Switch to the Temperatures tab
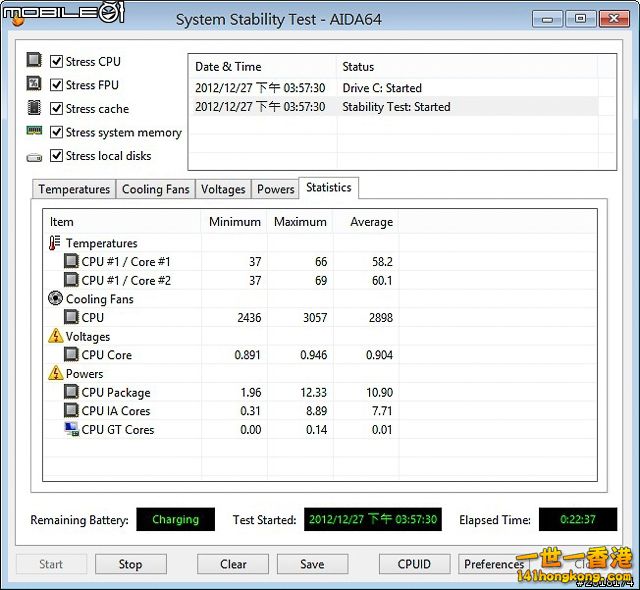The height and width of the screenshot is (590, 640). click(x=74, y=189)
